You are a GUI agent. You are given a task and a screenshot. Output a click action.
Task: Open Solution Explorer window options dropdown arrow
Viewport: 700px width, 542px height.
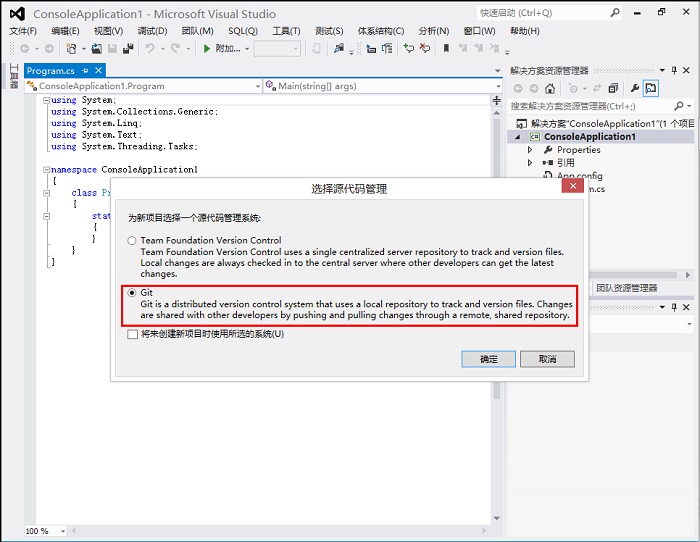(662, 70)
